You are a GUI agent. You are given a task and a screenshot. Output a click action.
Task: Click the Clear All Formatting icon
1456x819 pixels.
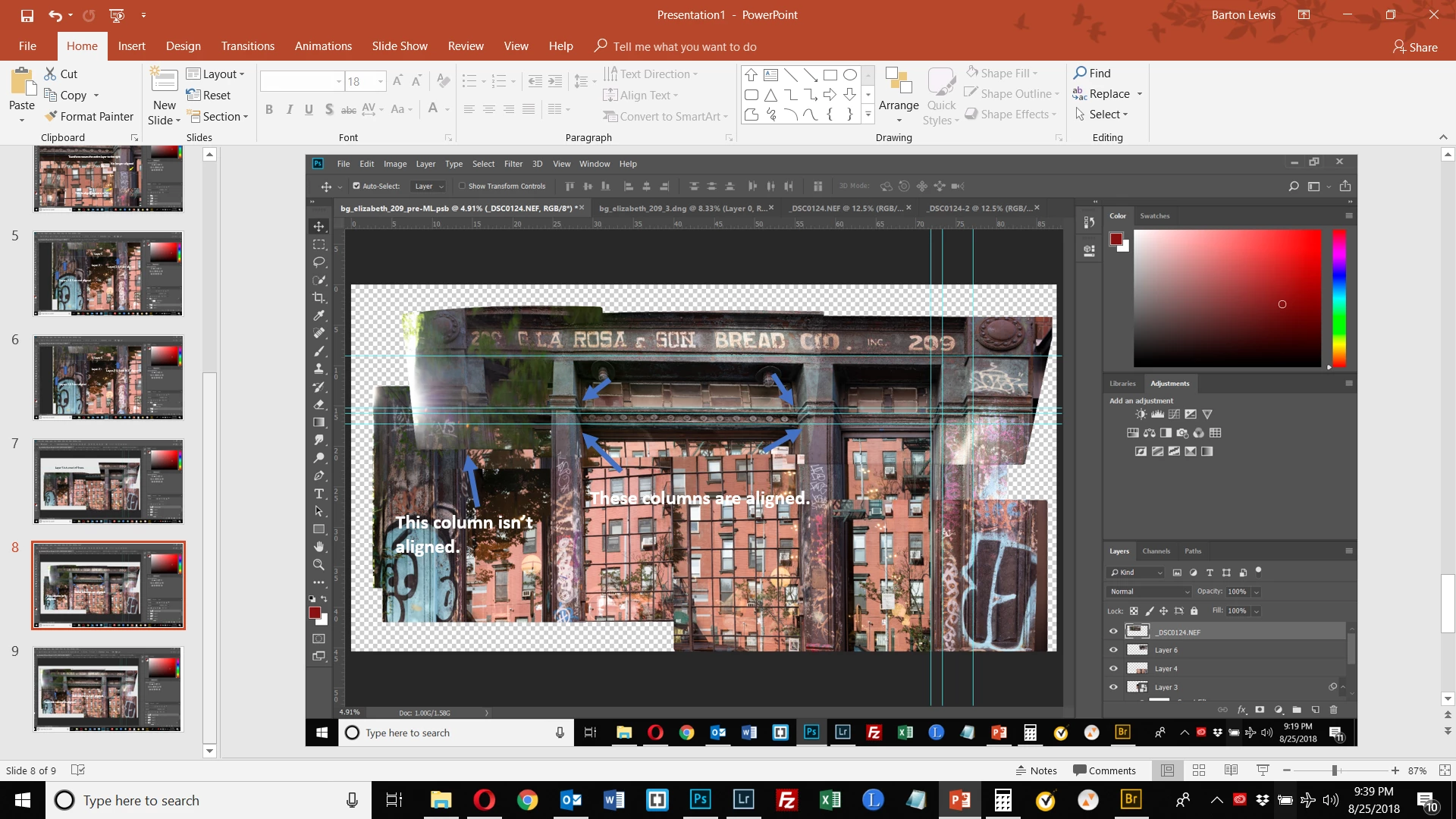point(444,81)
